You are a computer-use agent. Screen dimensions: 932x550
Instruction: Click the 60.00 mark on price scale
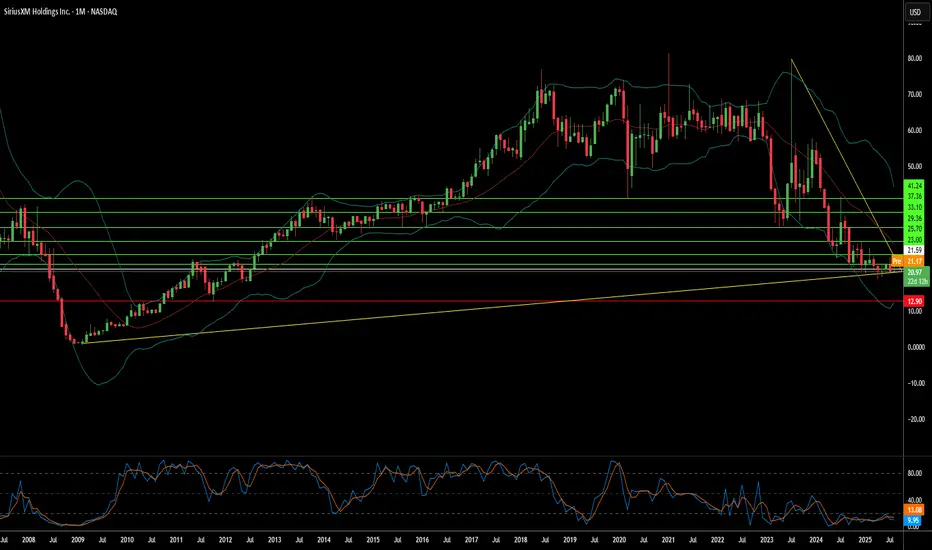pos(913,130)
